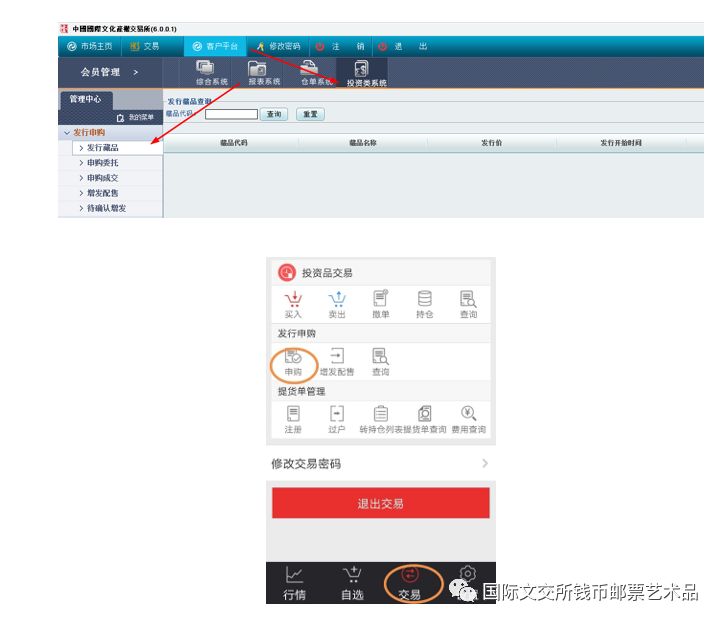Click the 查询 button beside the code field
The image size is (722, 624).
tap(274, 114)
